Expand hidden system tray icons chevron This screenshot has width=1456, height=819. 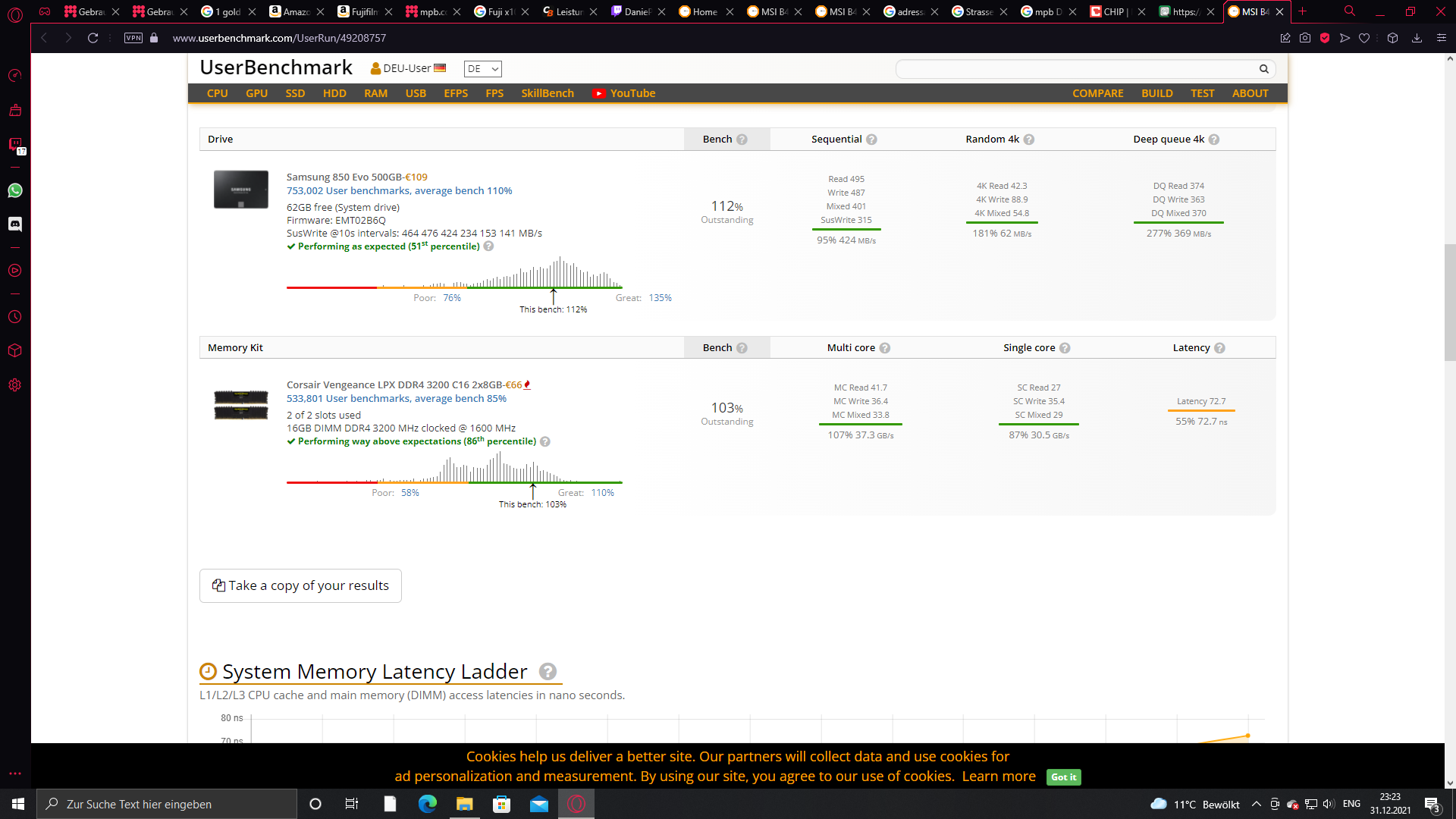[x=1257, y=804]
